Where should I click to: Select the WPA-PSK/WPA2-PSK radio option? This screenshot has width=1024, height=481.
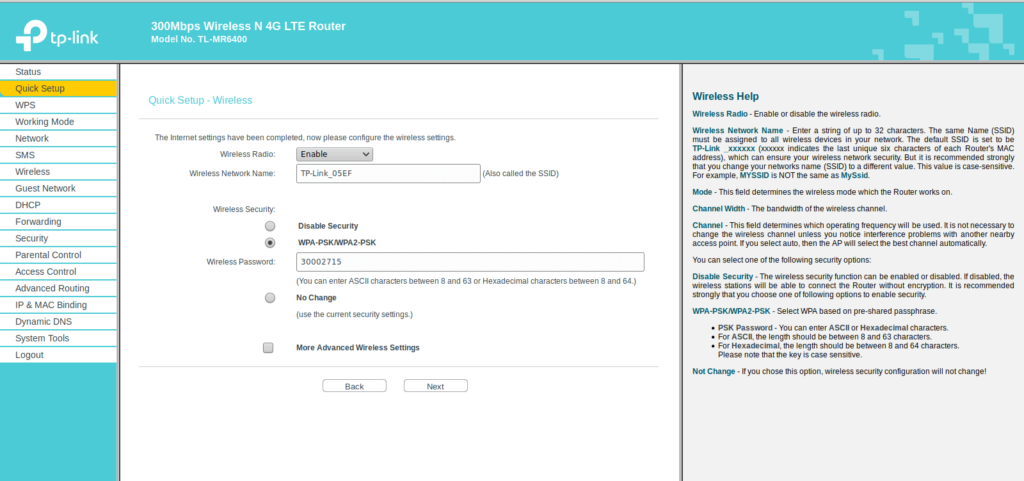click(x=270, y=243)
